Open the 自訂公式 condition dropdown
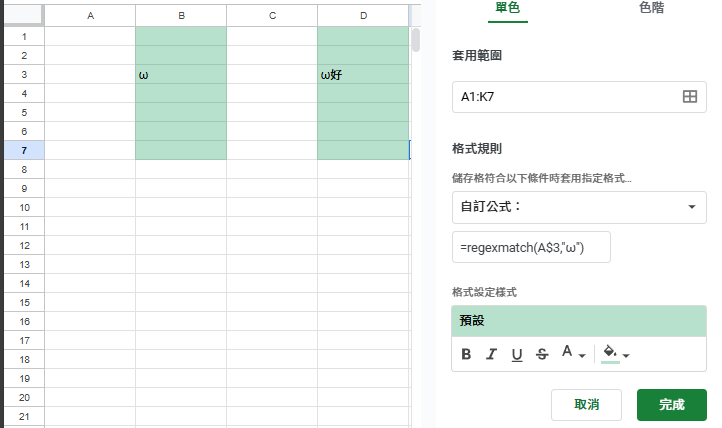Screen dimensions: 722x428 579,207
